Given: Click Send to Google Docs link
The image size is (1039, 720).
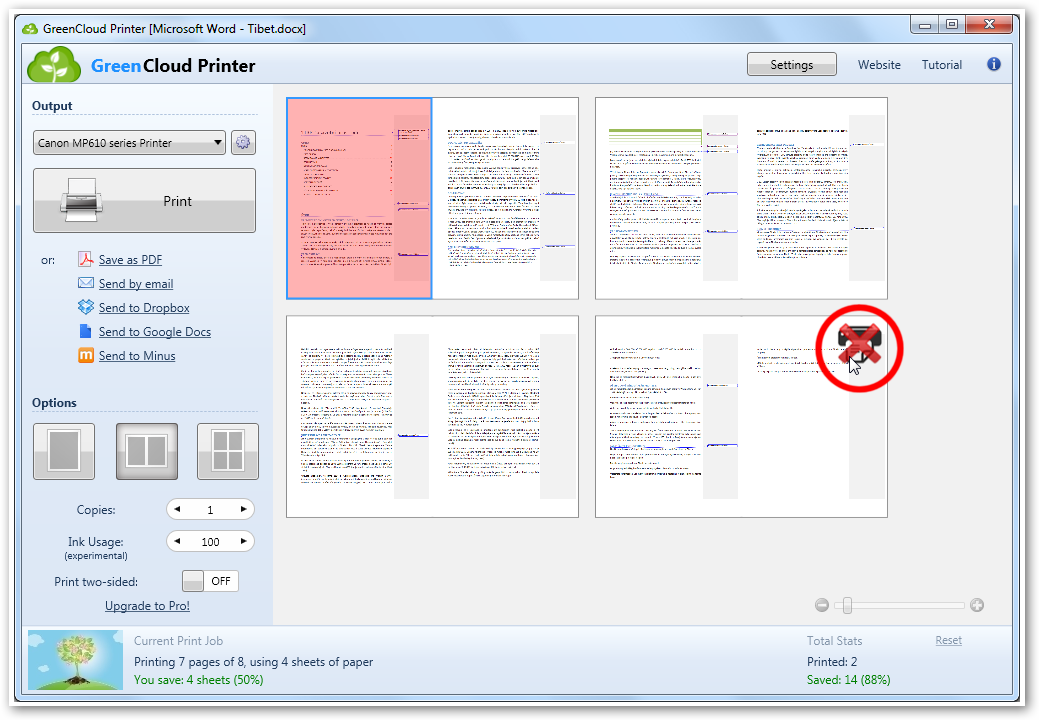Looking at the screenshot, I should click(x=154, y=331).
